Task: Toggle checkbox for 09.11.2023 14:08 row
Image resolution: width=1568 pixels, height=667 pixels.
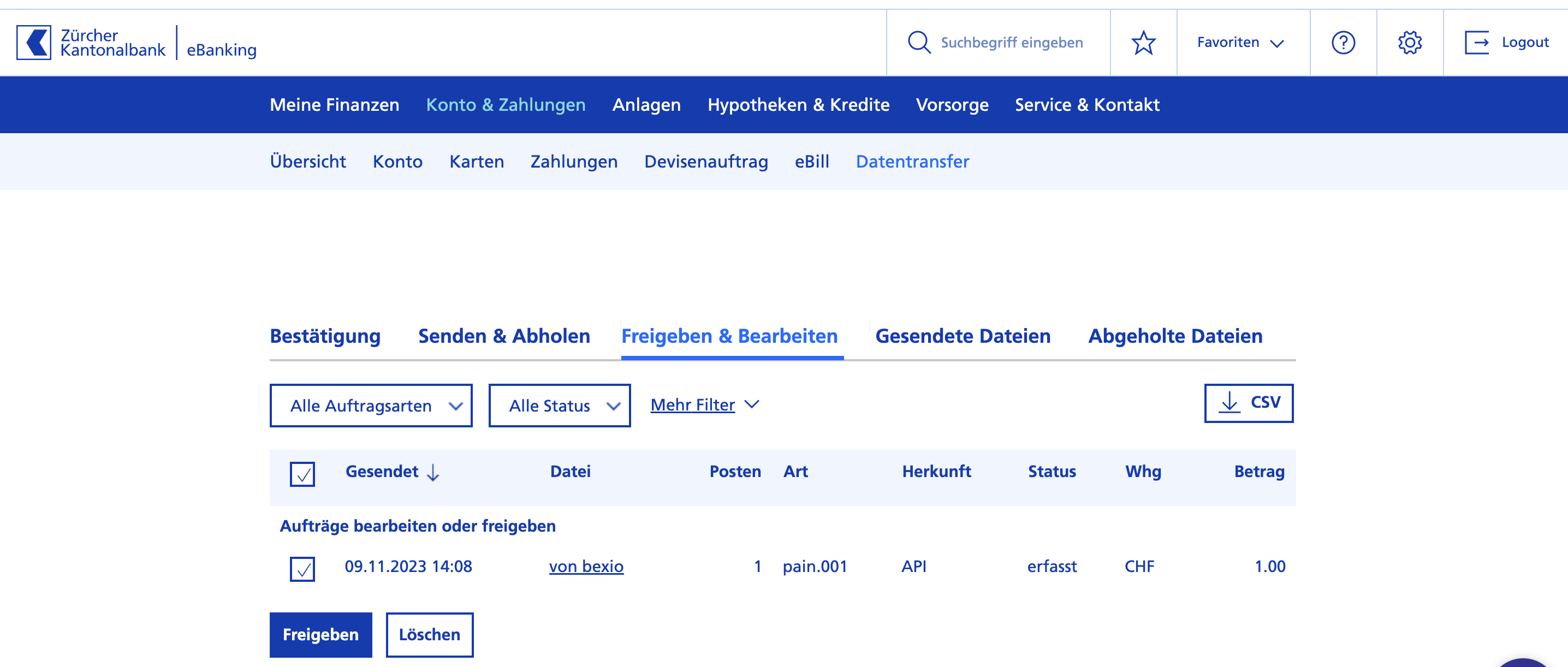Action: pos(302,568)
